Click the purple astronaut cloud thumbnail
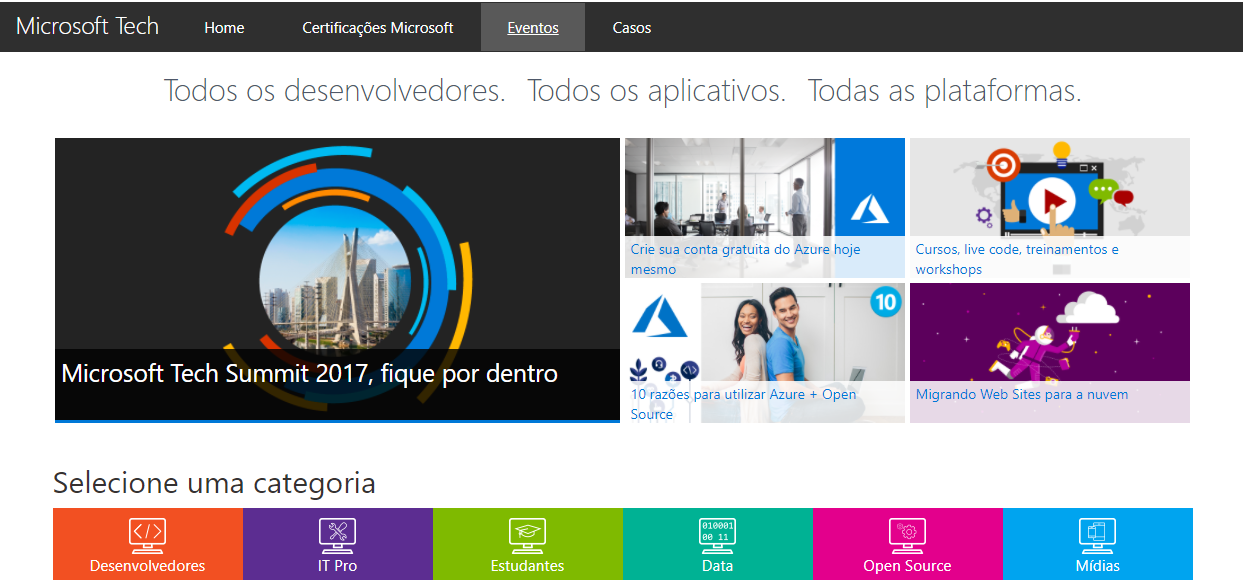Viewport: 1243px width, 587px height. pos(1050,333)
